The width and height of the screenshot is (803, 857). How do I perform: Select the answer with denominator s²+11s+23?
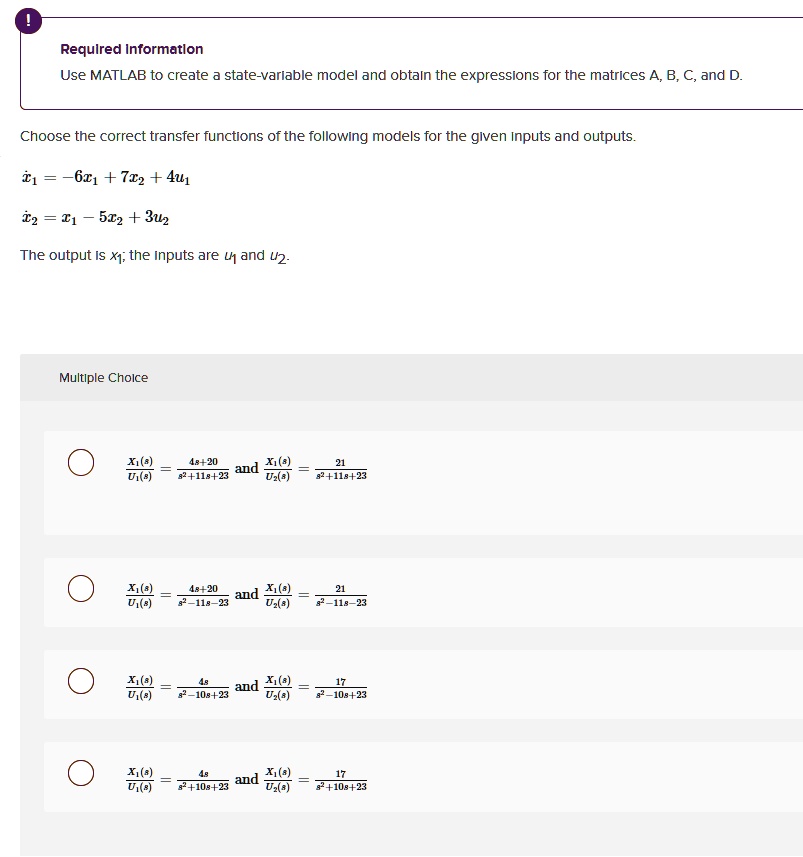[x=81, y=463]
